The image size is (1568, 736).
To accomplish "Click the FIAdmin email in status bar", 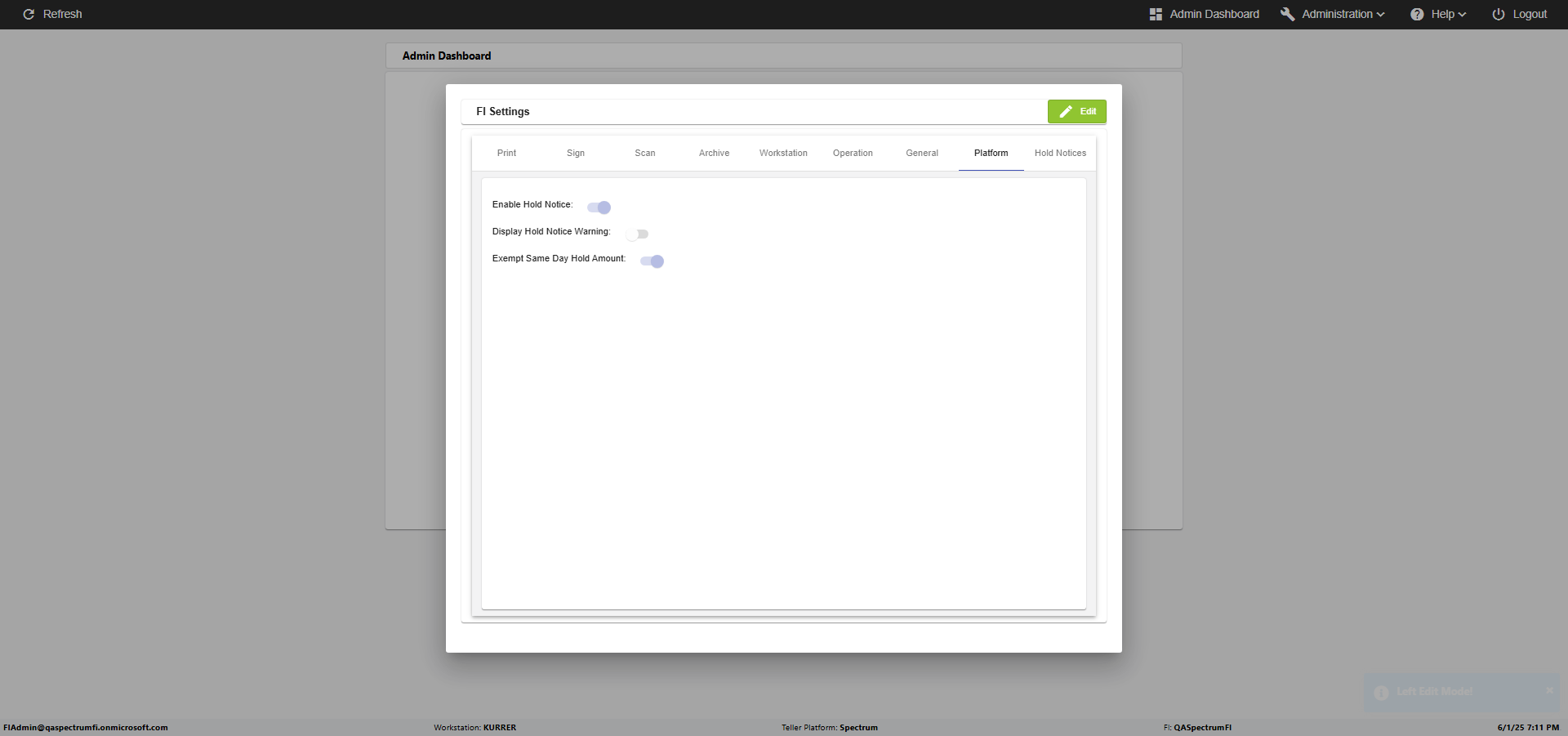I will 86,728.
